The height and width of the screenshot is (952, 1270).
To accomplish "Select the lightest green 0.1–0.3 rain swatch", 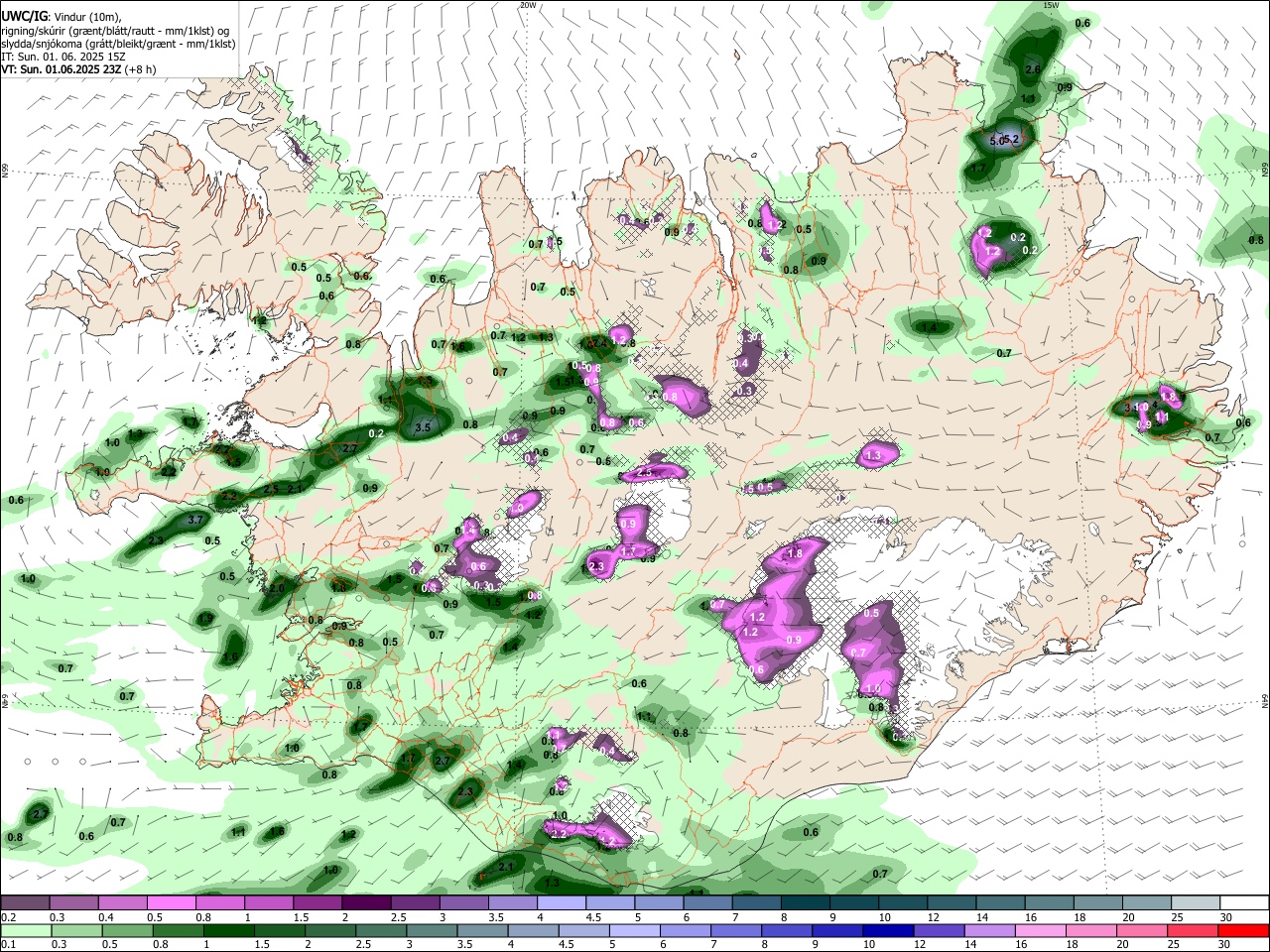I will [25, 931].
